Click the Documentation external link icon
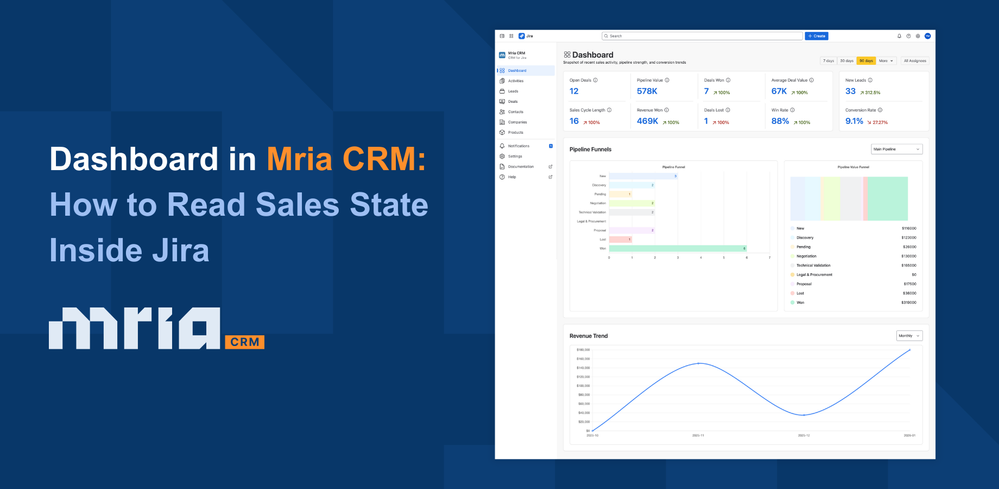 click(x=550, y=166)
